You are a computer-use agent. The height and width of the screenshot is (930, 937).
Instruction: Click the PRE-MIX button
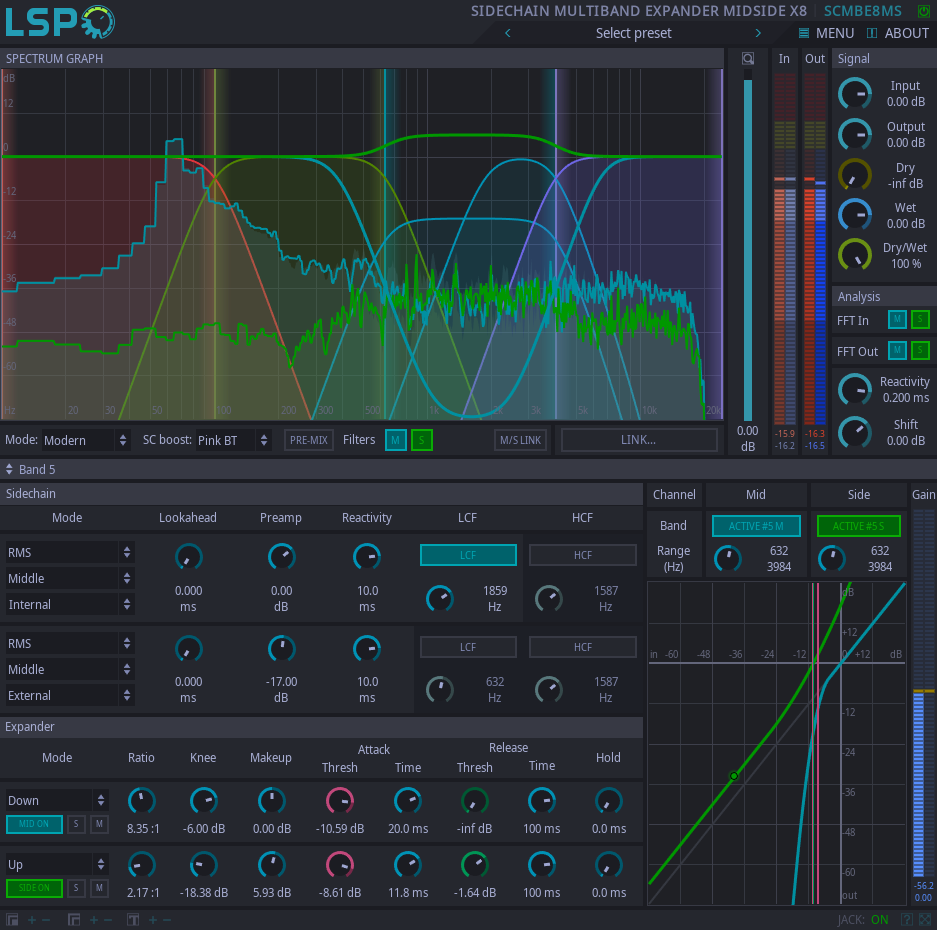[x=309, y=440]
